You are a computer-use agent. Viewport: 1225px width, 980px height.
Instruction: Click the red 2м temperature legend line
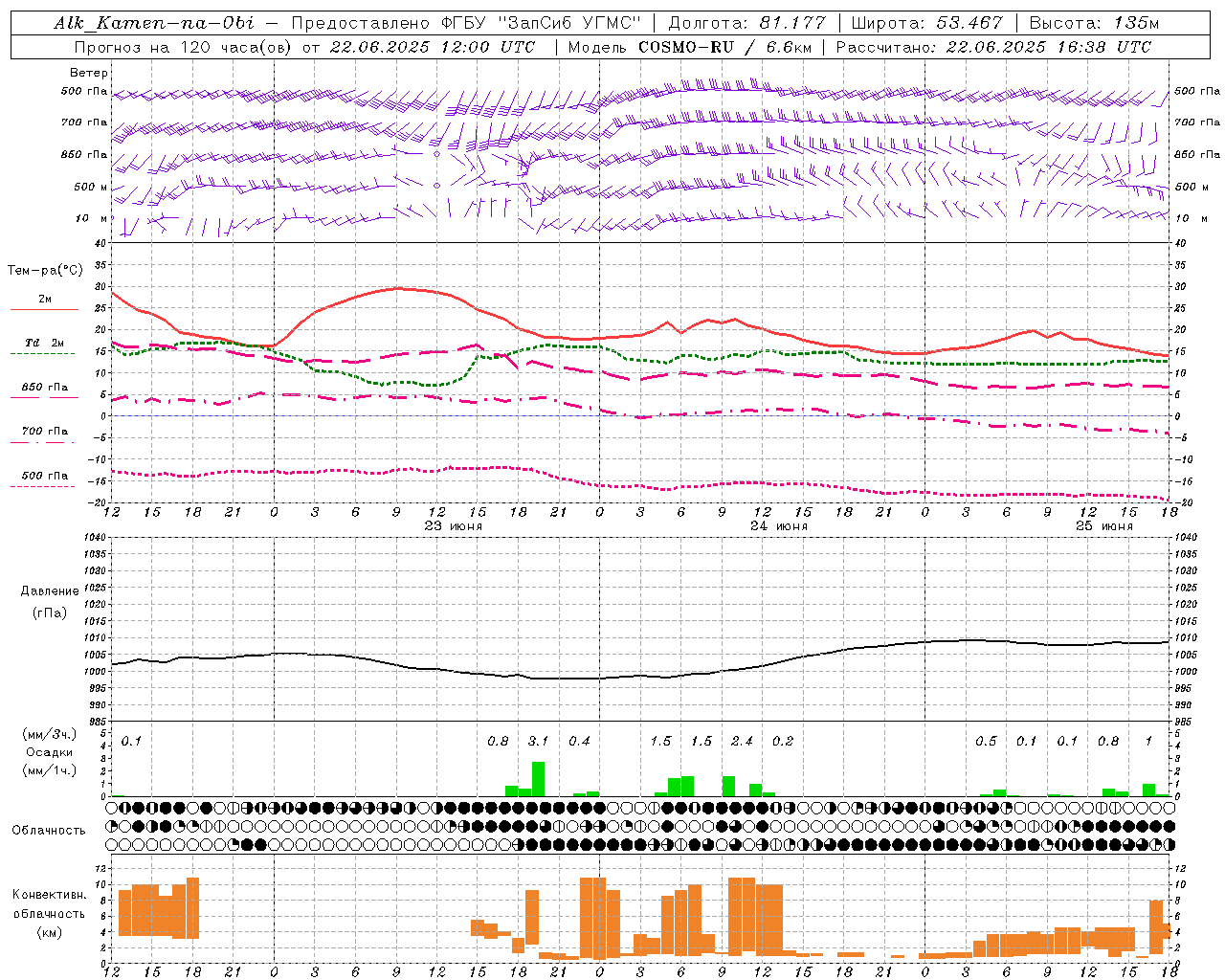[44, 309]
